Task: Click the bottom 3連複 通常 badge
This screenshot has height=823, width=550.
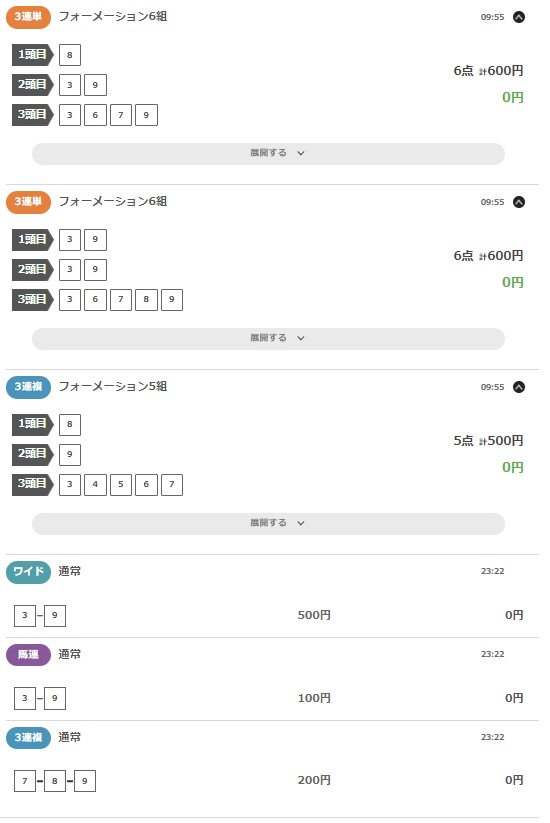Action: point(28,737)
